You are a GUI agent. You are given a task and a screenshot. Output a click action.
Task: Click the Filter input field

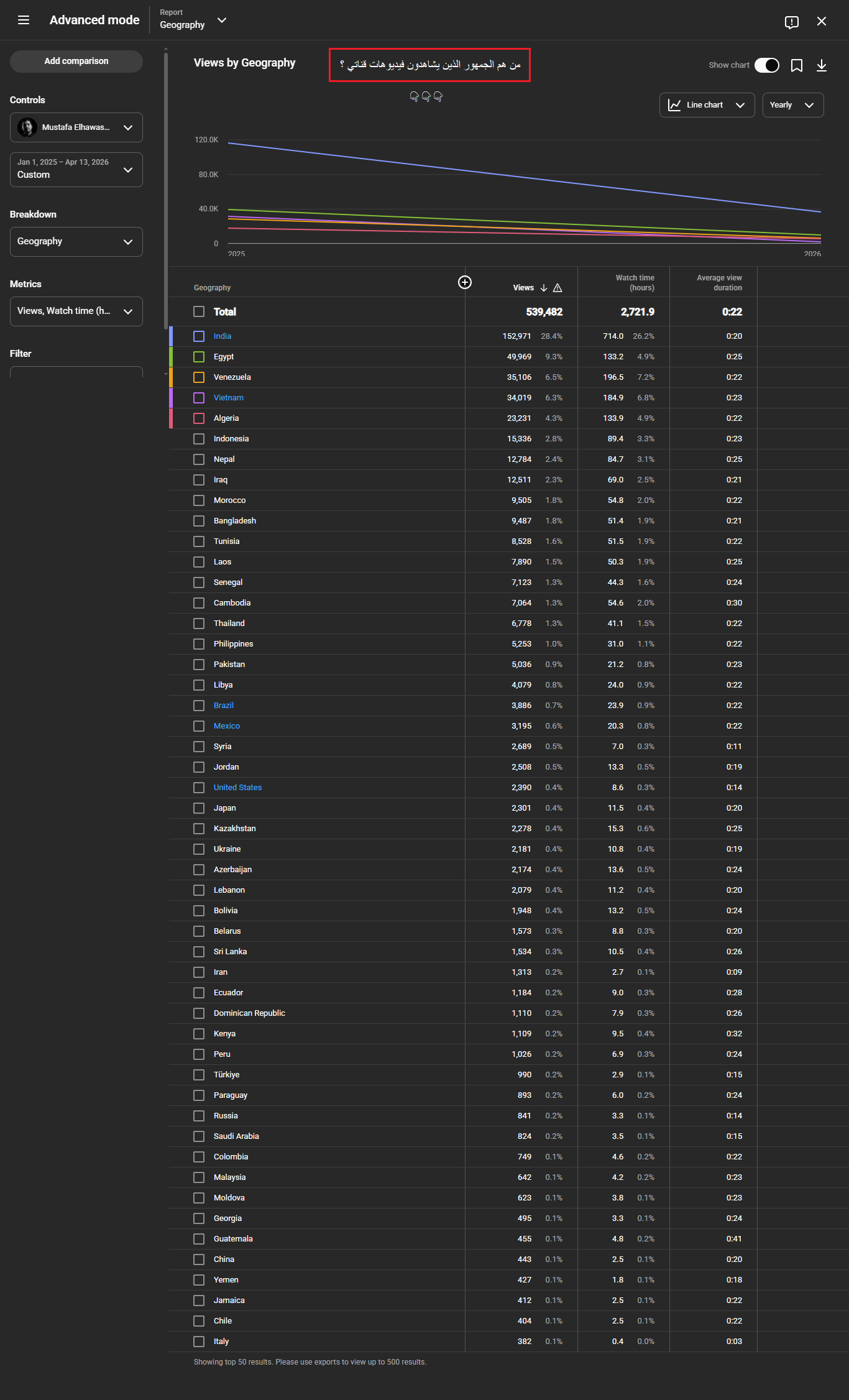76,372
